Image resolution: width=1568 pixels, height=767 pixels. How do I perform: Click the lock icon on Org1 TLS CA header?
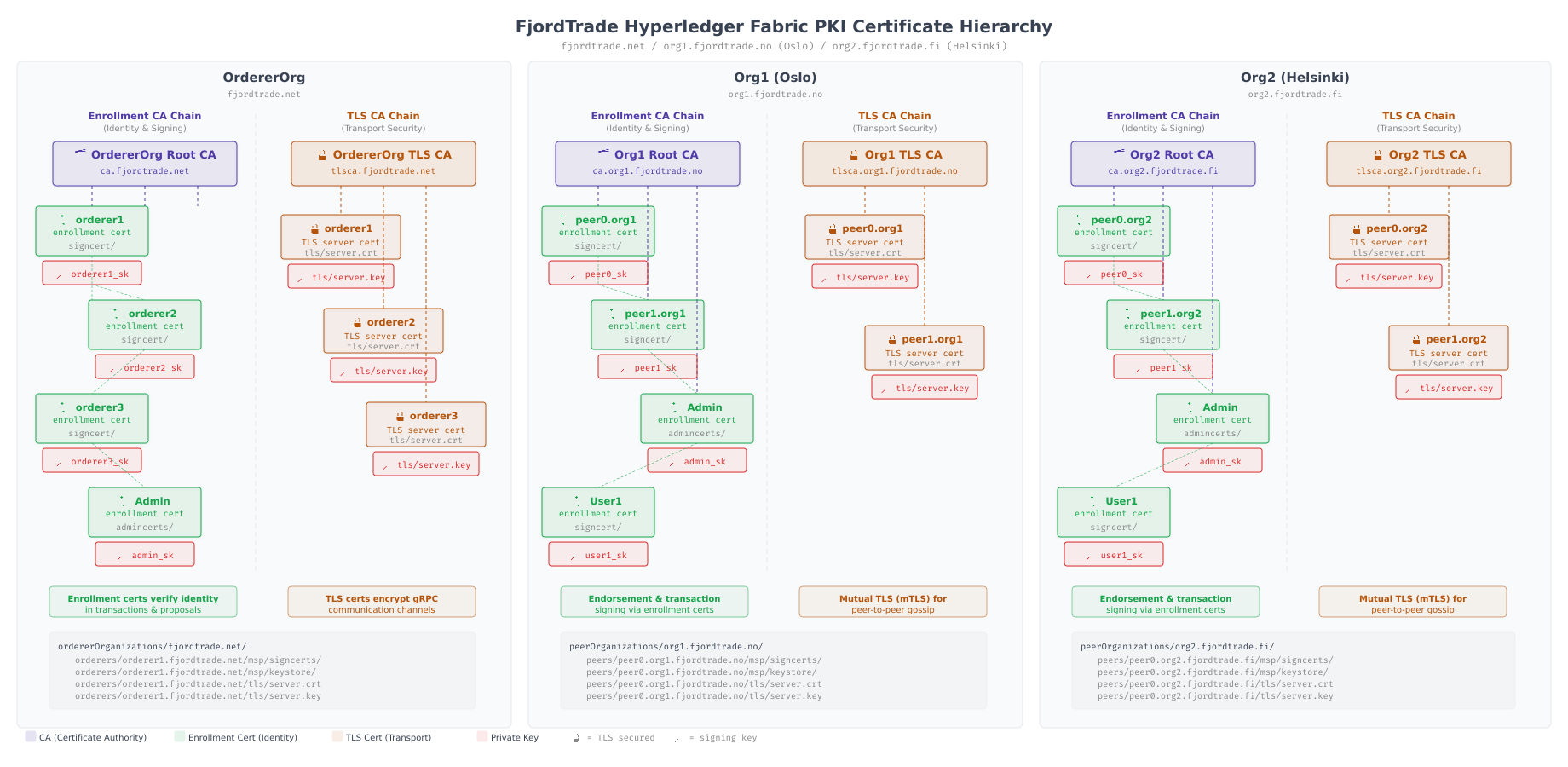853,155
